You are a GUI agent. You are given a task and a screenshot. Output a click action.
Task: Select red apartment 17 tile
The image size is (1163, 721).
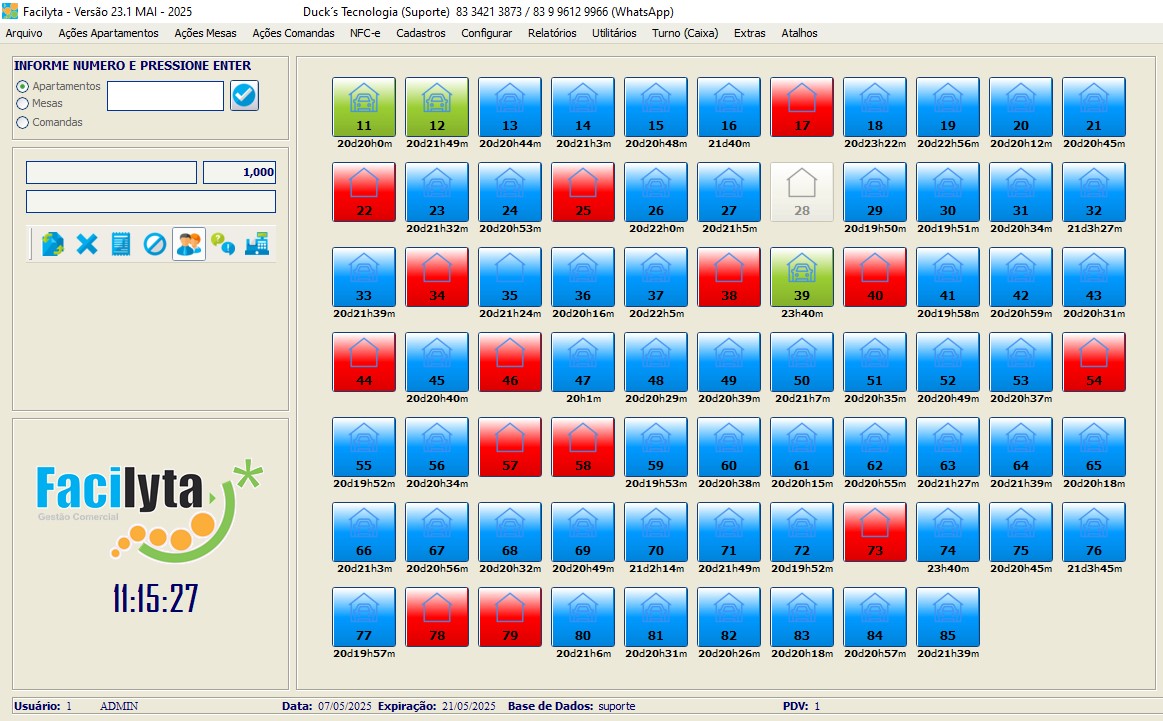pyautogui.click(x=802, y=107)
